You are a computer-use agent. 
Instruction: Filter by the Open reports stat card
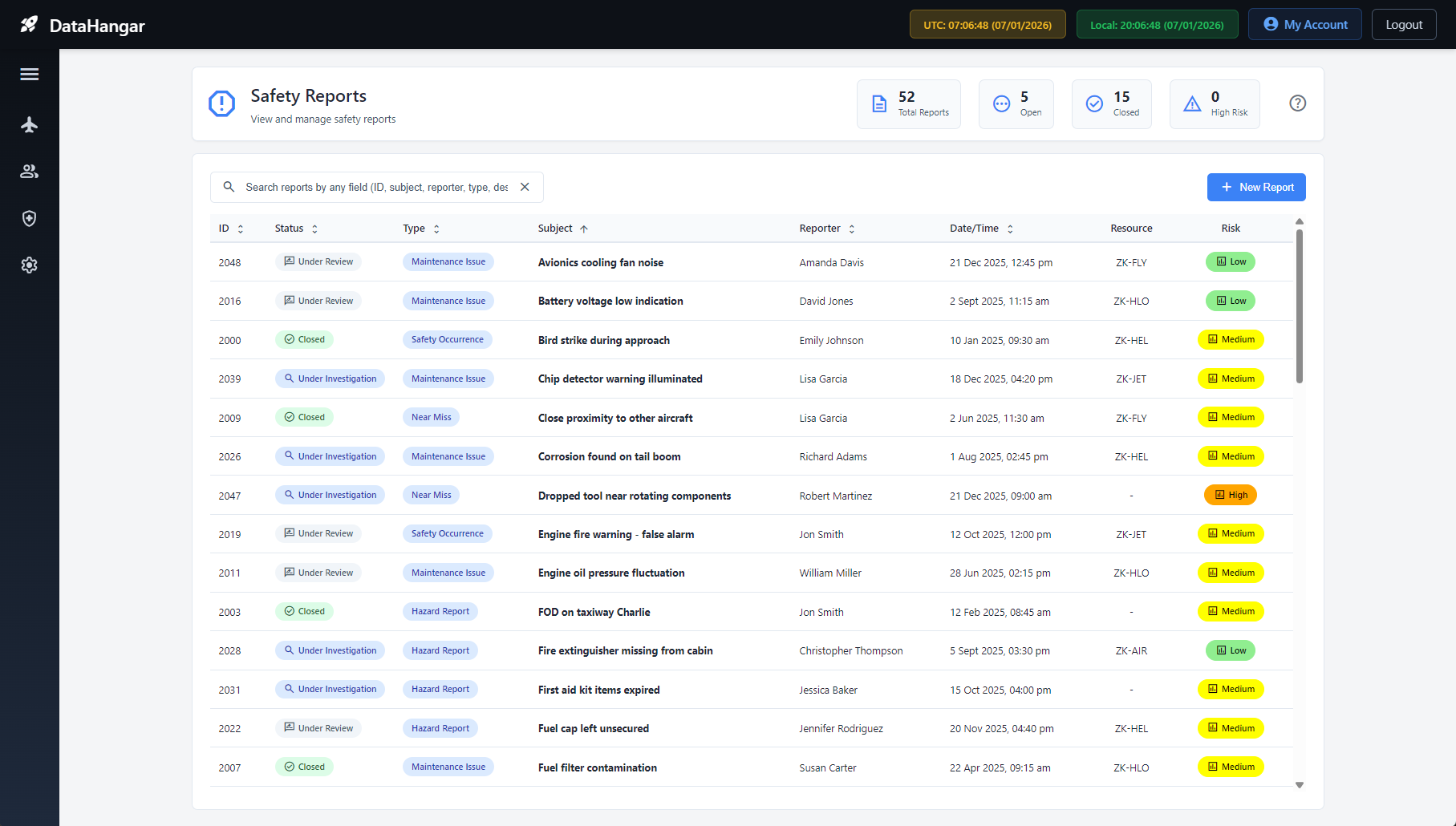(1016, 104)
